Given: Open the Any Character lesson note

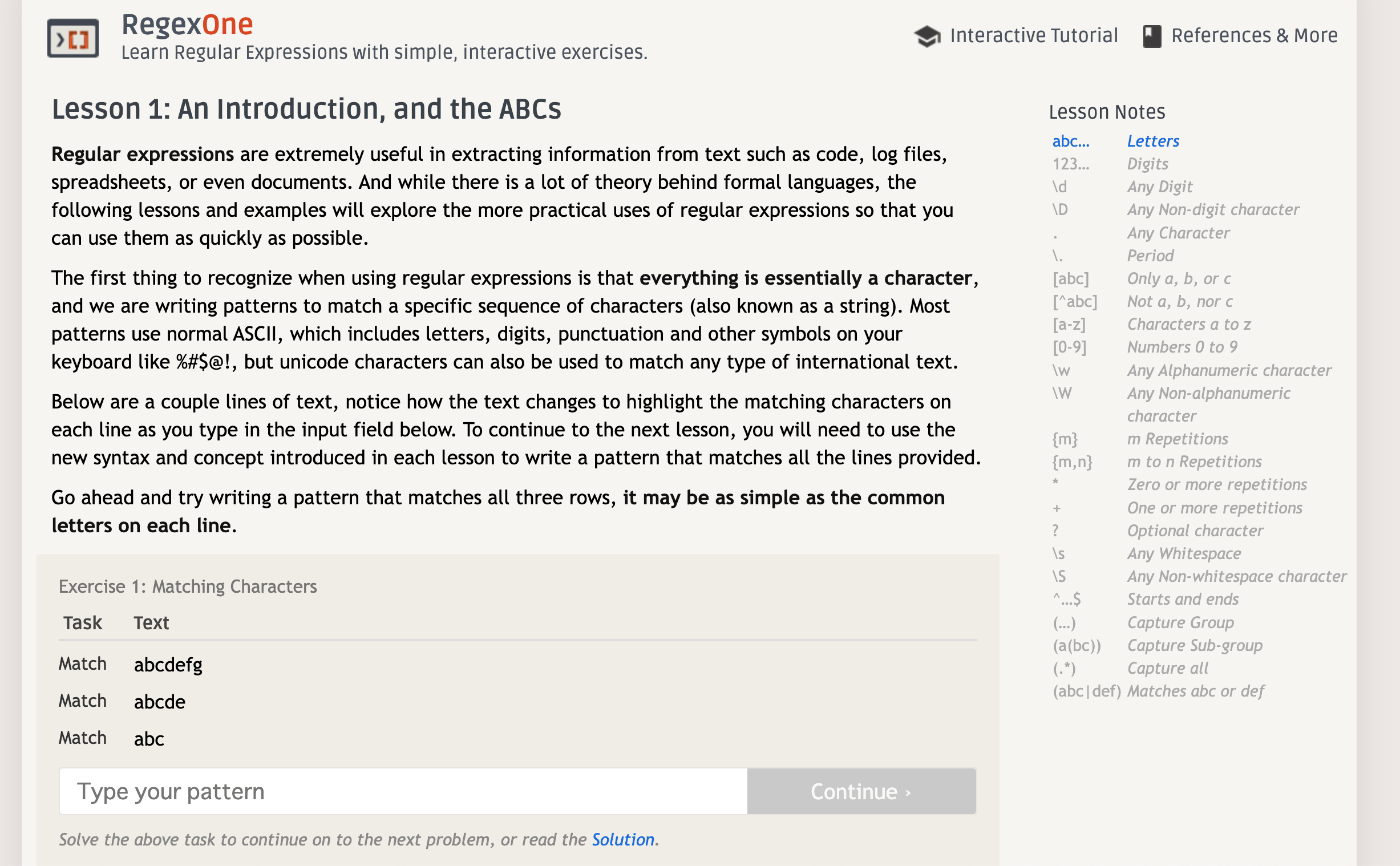Looking at the screenshot, I should (x=1178, y=233).
